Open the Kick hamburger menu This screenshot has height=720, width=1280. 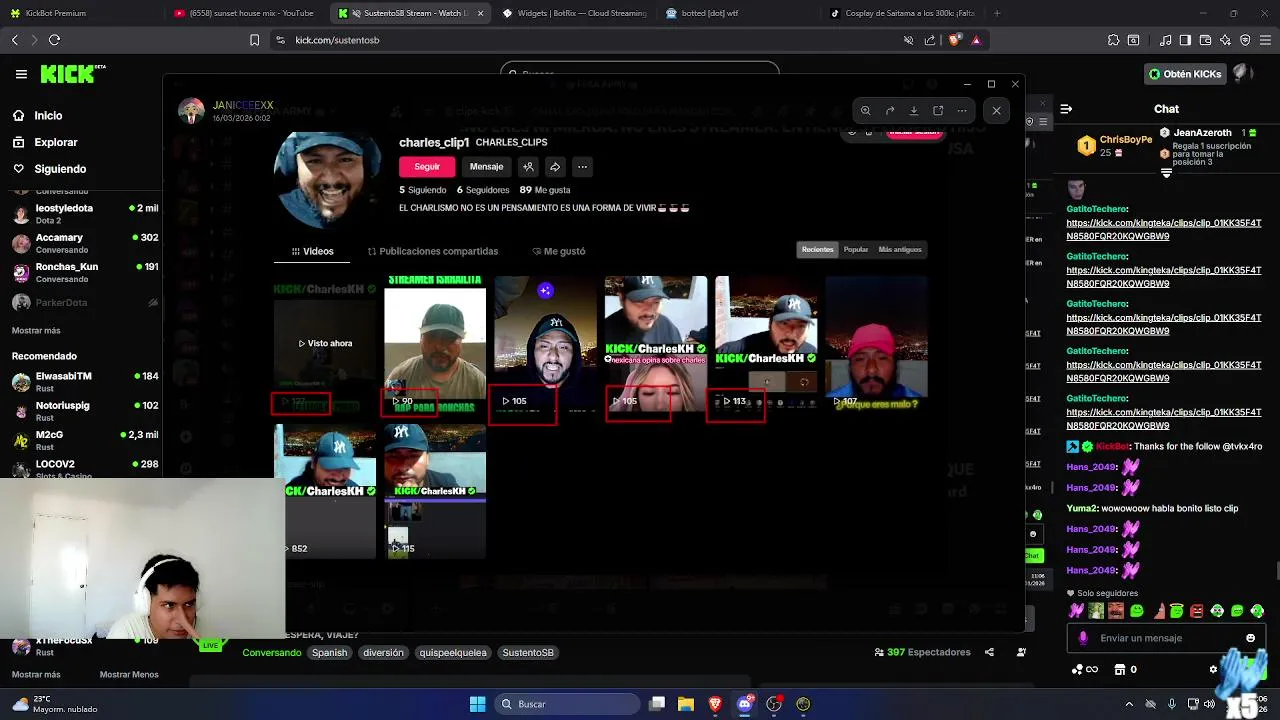click(x=21, y=74)
